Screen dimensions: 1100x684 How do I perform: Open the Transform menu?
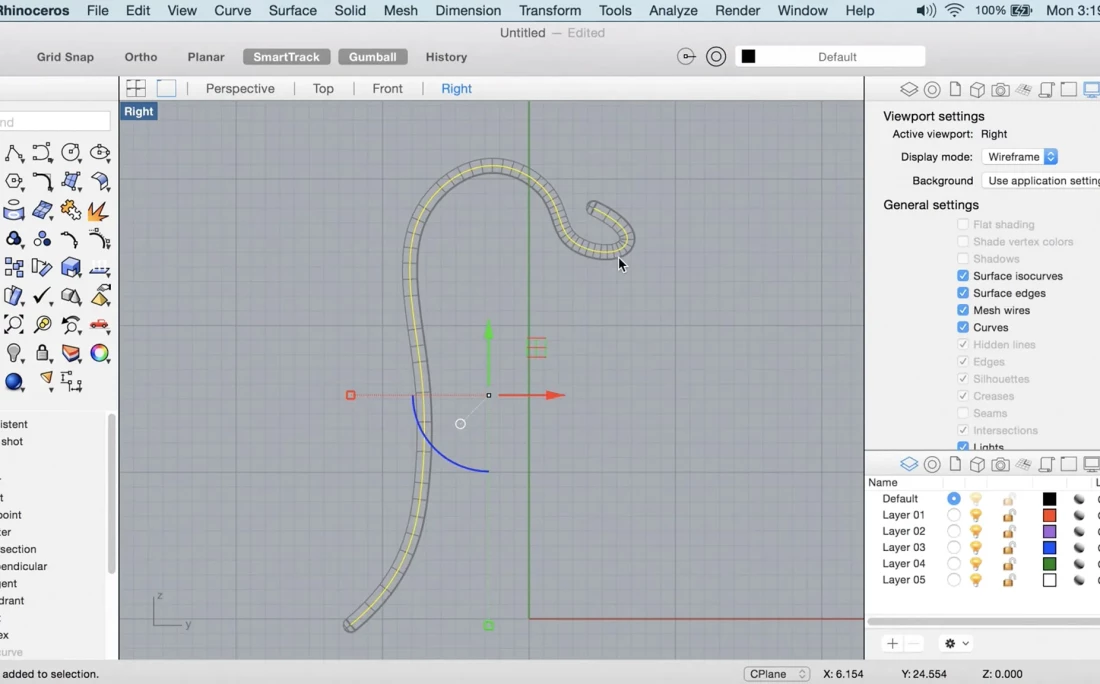click(550, 11)
